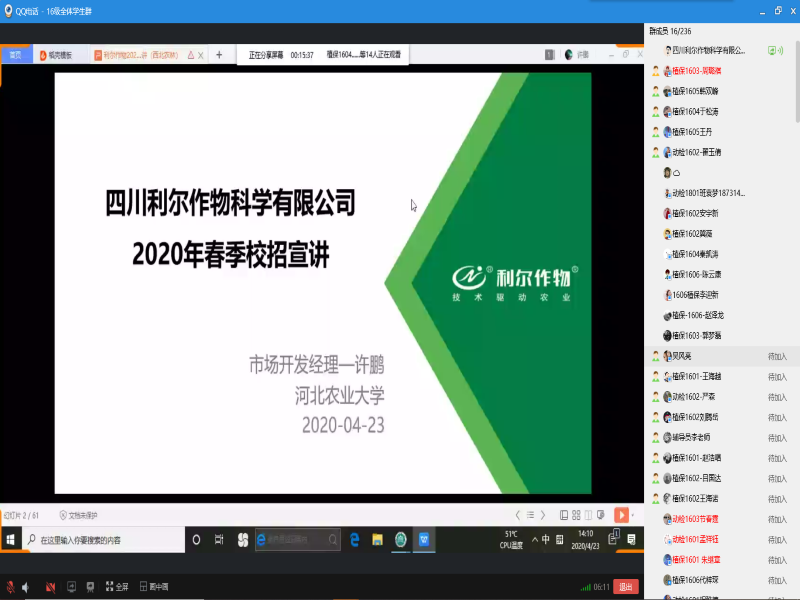Switch to normal view icon
The height and width of the screenshot is (600, 800).
[564, 515]
